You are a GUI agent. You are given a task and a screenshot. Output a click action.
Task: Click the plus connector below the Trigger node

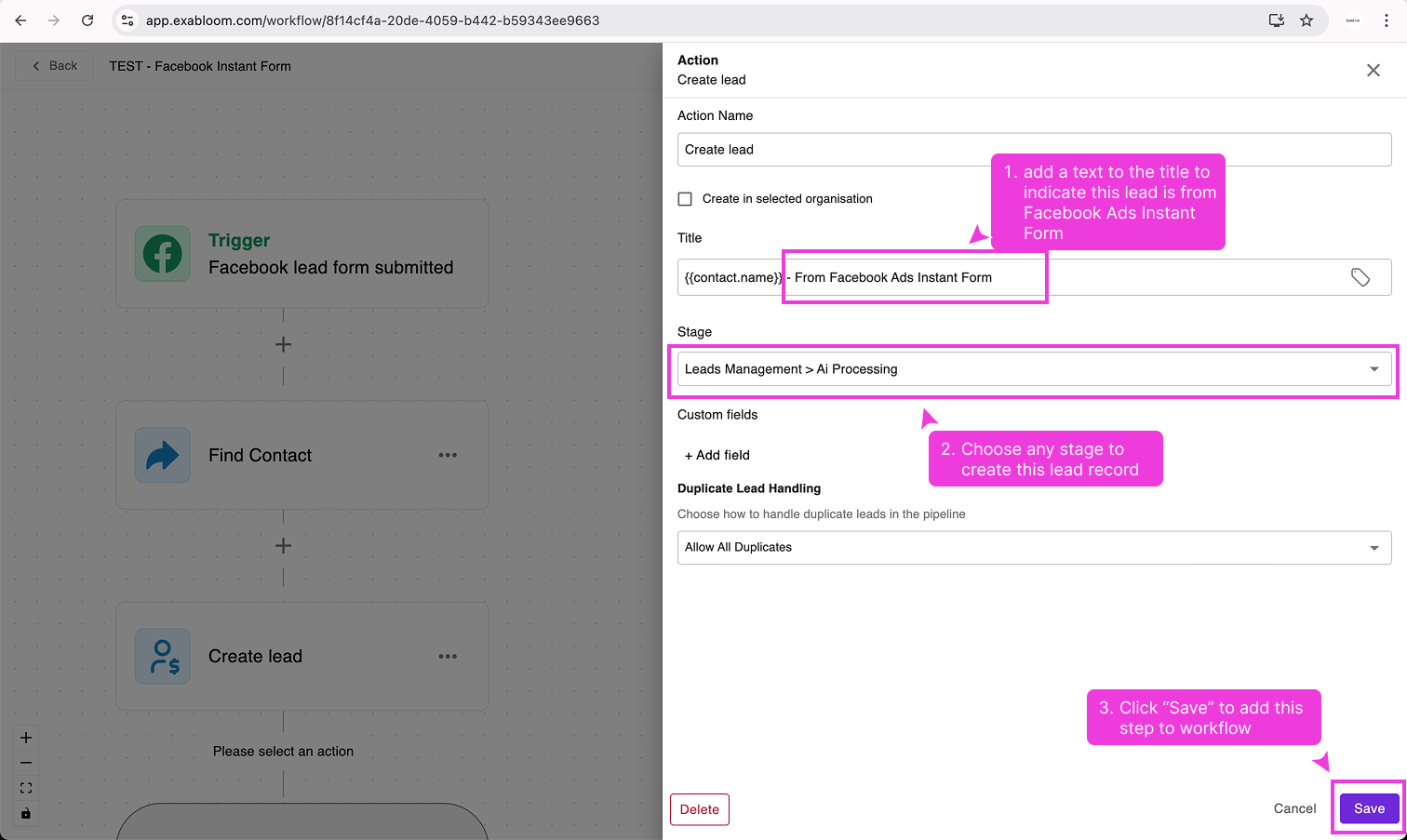(283, 343)
